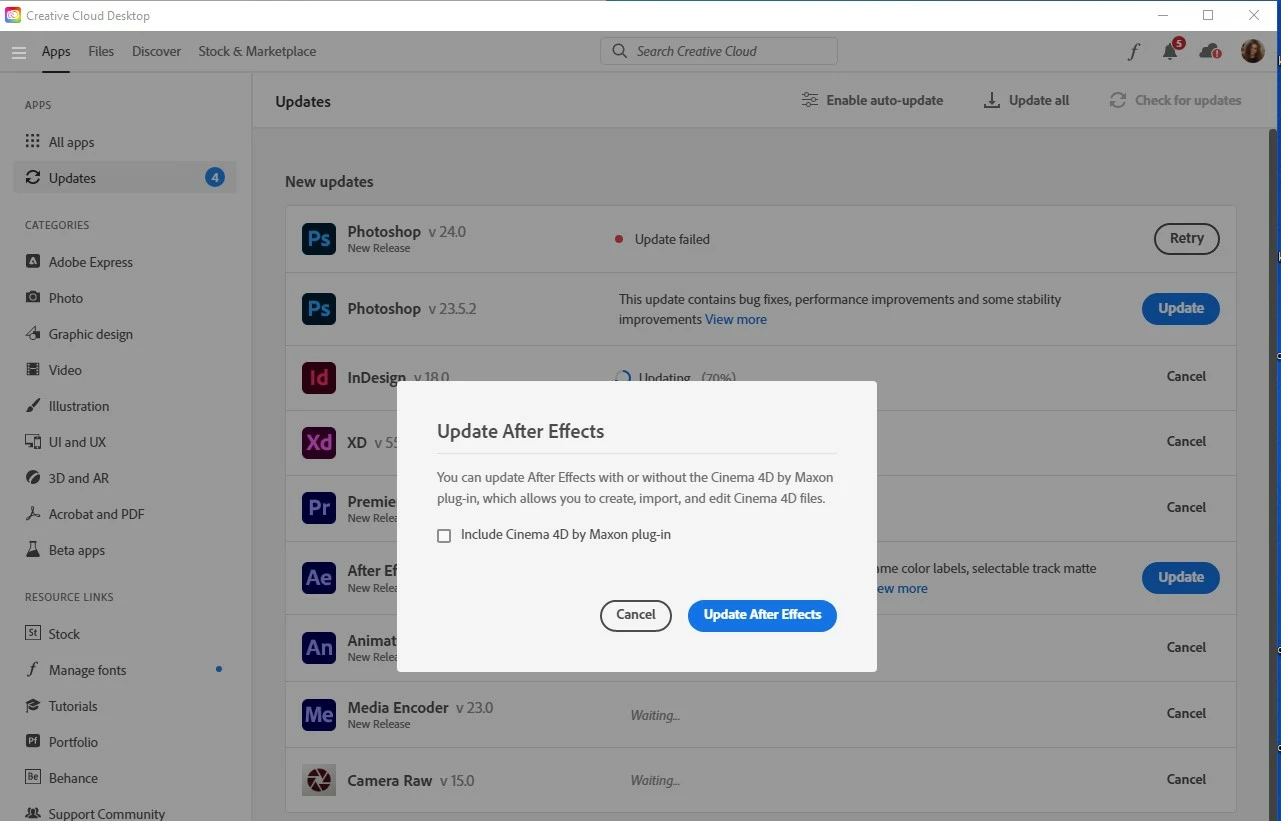Screen dimensions: 1281x821
Task: Cancel the Animate update
Action: tap(1186, 648)
